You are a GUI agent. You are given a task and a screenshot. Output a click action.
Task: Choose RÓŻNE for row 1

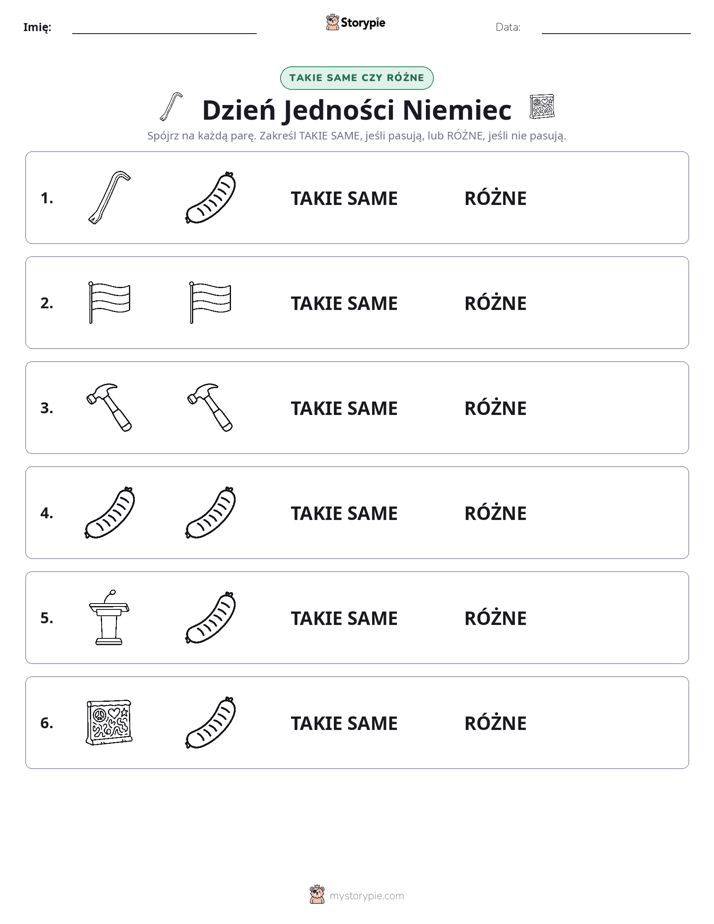point(495,198)
